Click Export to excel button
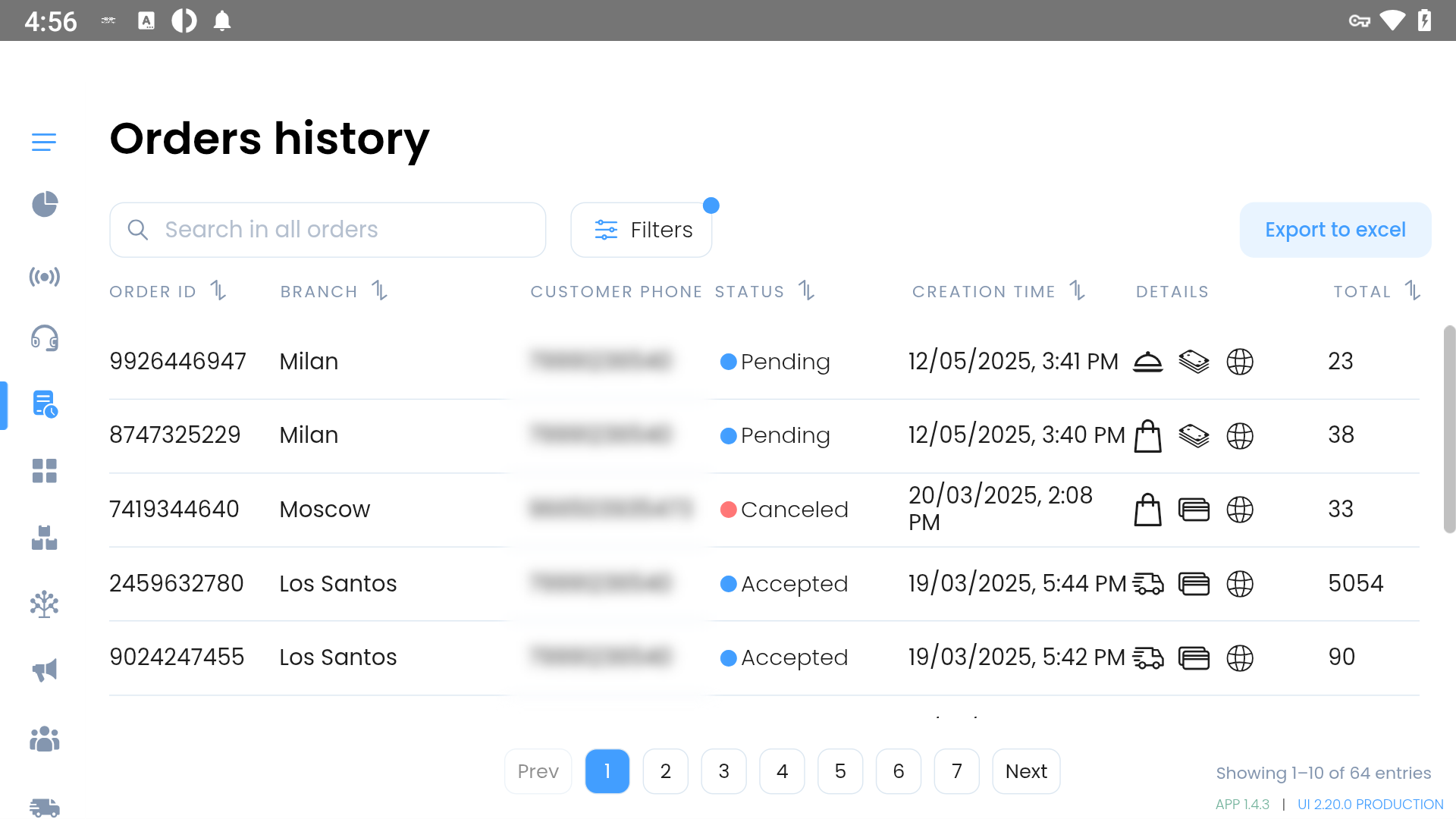Screen dimensions: 1456x819 click(x=1335, y=230)
